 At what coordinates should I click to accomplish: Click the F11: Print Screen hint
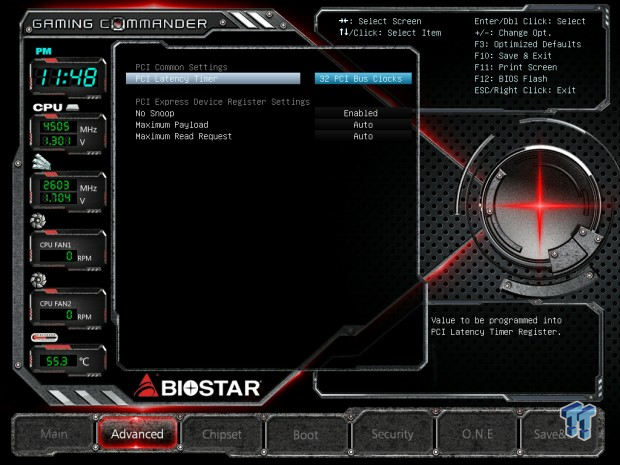coord(516,67)
